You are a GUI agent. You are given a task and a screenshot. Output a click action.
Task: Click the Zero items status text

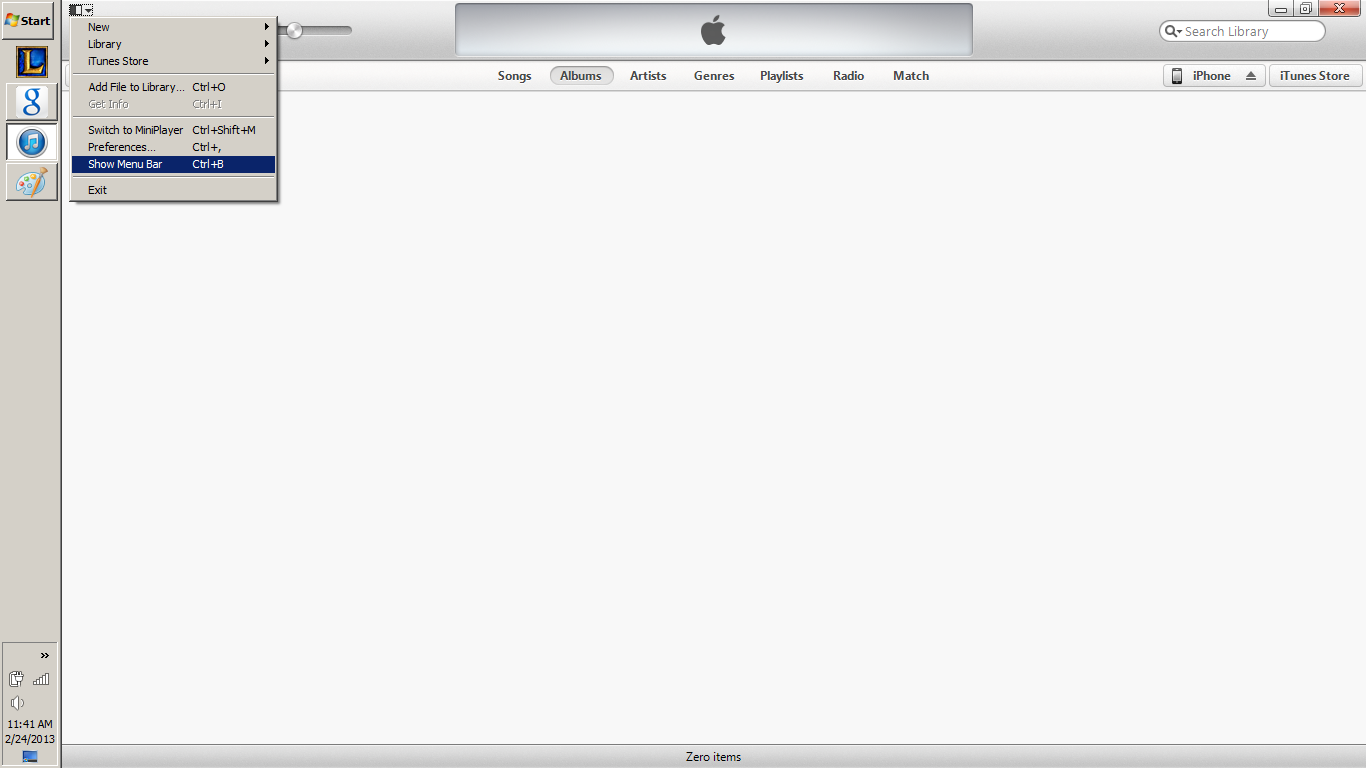click(x=713, y=757)
